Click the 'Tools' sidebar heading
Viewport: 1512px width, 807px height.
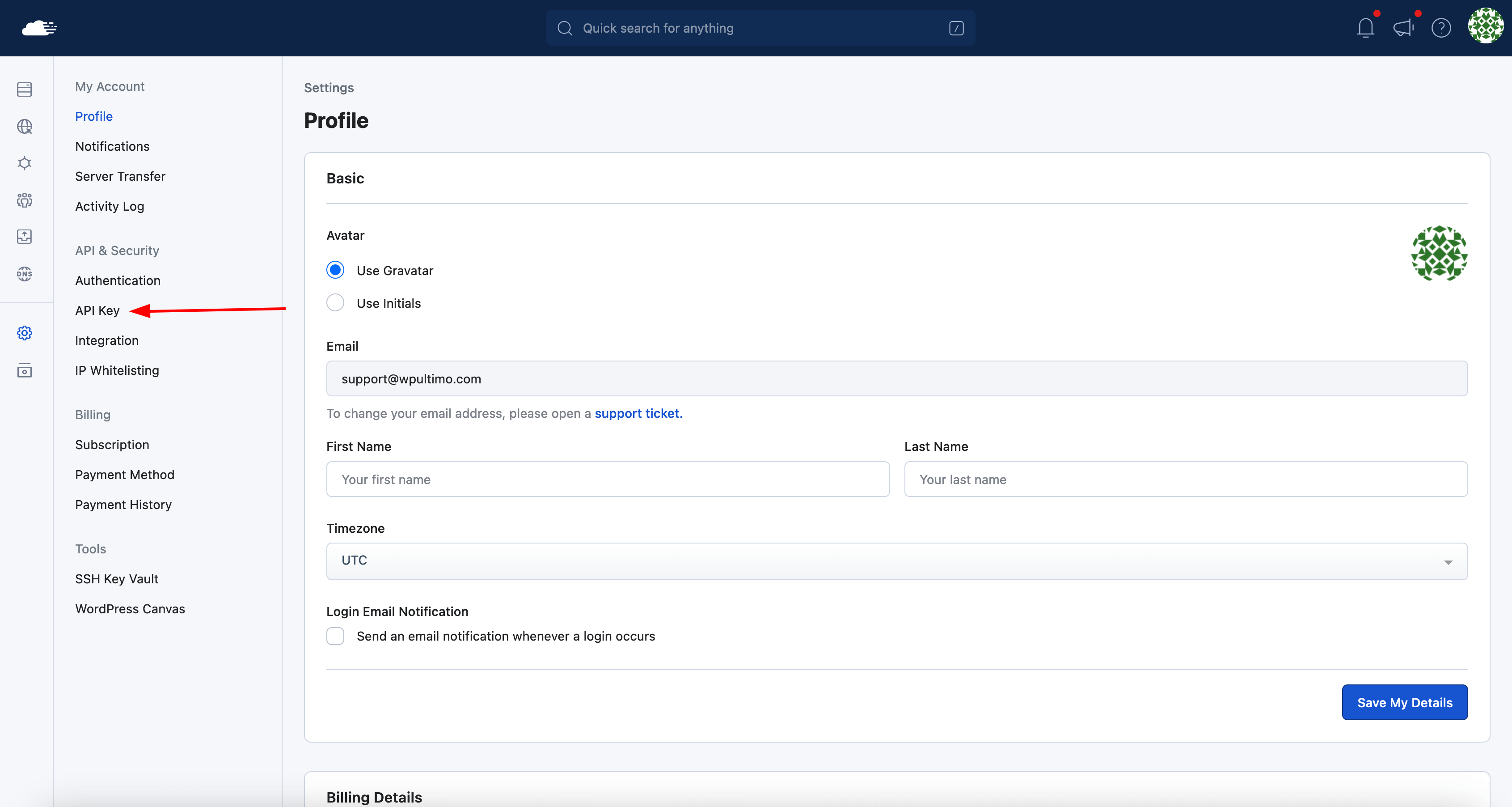(90, 549)
